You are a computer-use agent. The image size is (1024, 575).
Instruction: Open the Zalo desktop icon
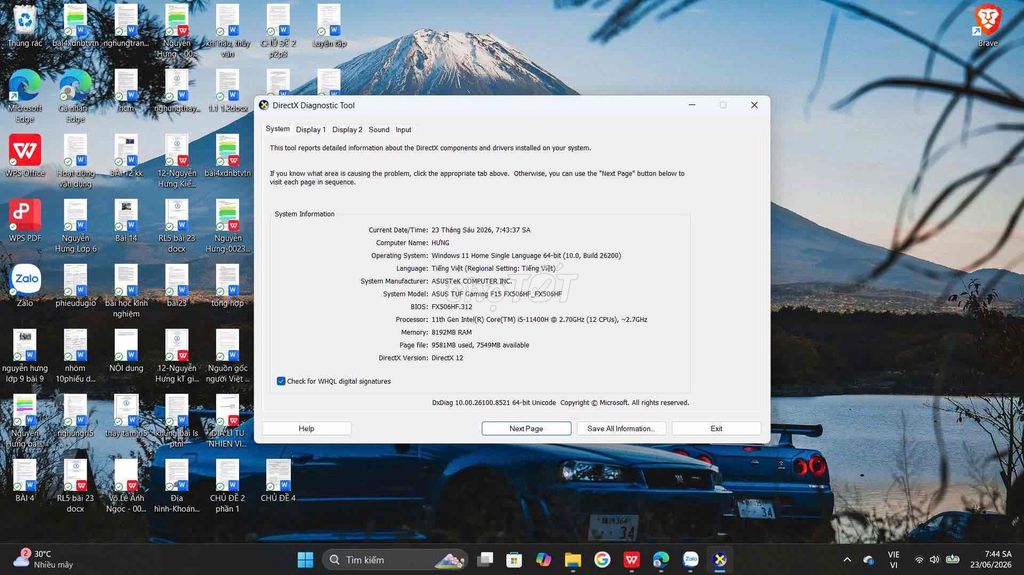(x=25, y=286)
